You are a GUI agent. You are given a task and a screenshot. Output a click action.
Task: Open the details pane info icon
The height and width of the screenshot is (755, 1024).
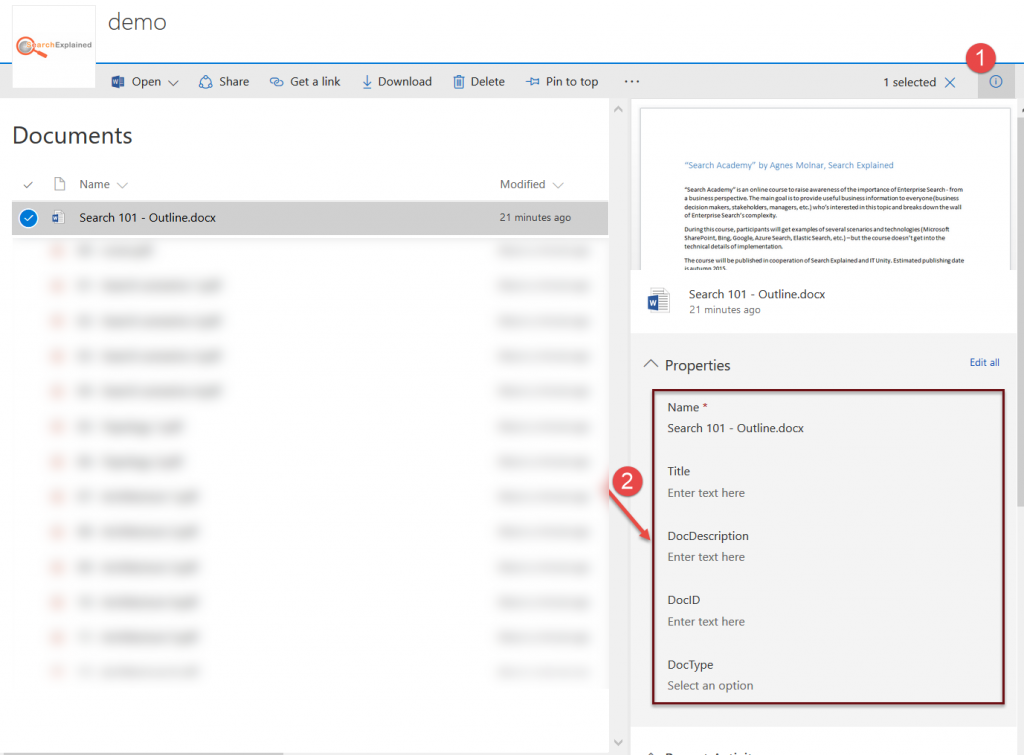pyautogui.click(x=995, y=82)
